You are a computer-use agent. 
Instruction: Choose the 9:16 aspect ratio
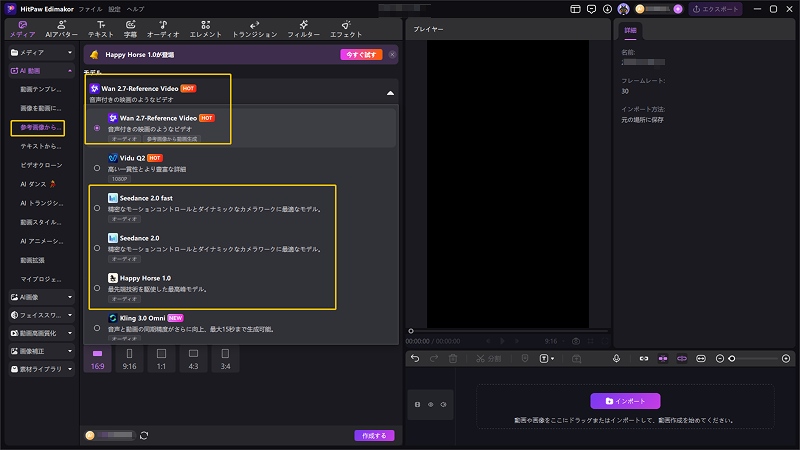pyautogui.click(x=130, y=359)
